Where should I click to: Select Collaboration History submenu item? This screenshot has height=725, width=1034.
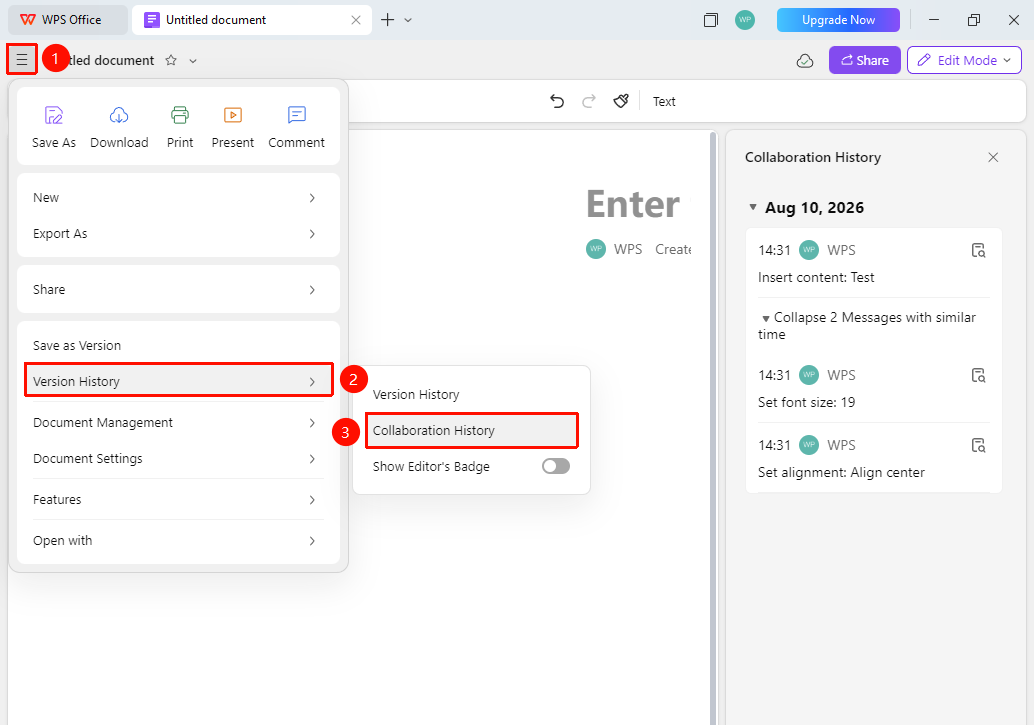click(x=472, y=431)
